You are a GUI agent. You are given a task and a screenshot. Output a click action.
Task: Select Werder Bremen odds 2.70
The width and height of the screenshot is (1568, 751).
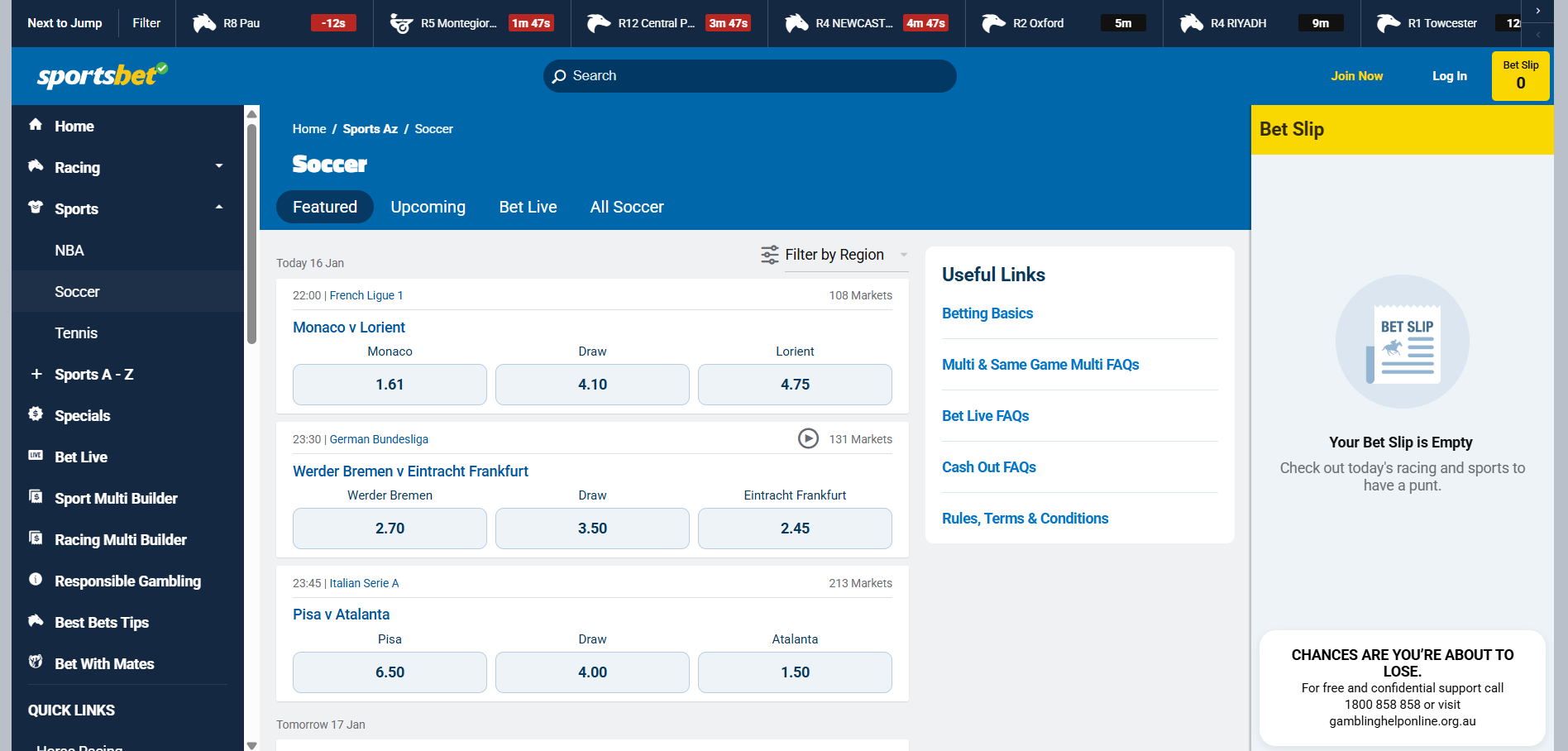(390, 529)
